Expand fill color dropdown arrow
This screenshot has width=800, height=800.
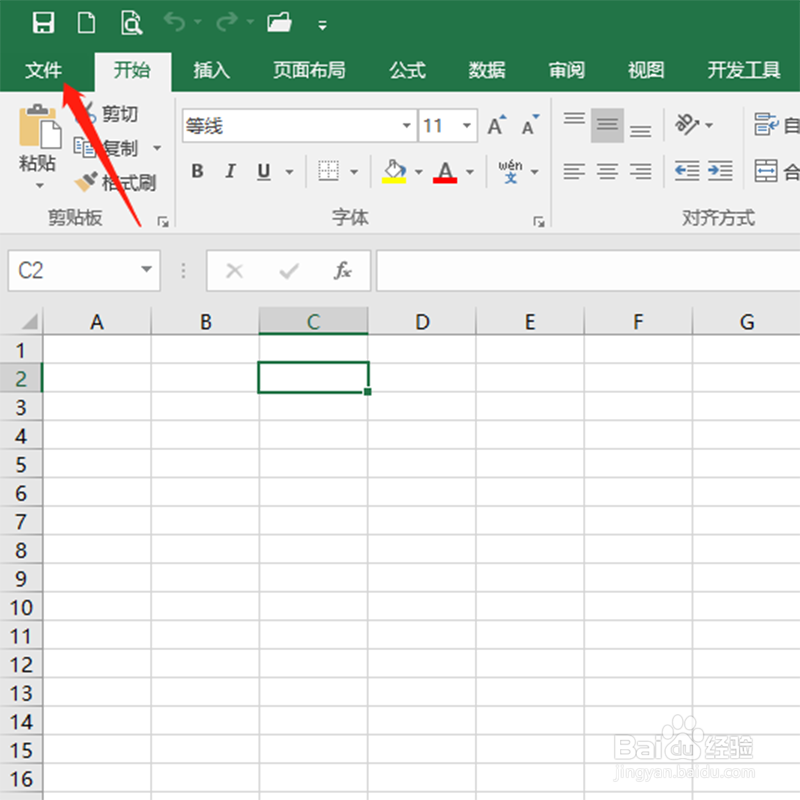point(419,172)
